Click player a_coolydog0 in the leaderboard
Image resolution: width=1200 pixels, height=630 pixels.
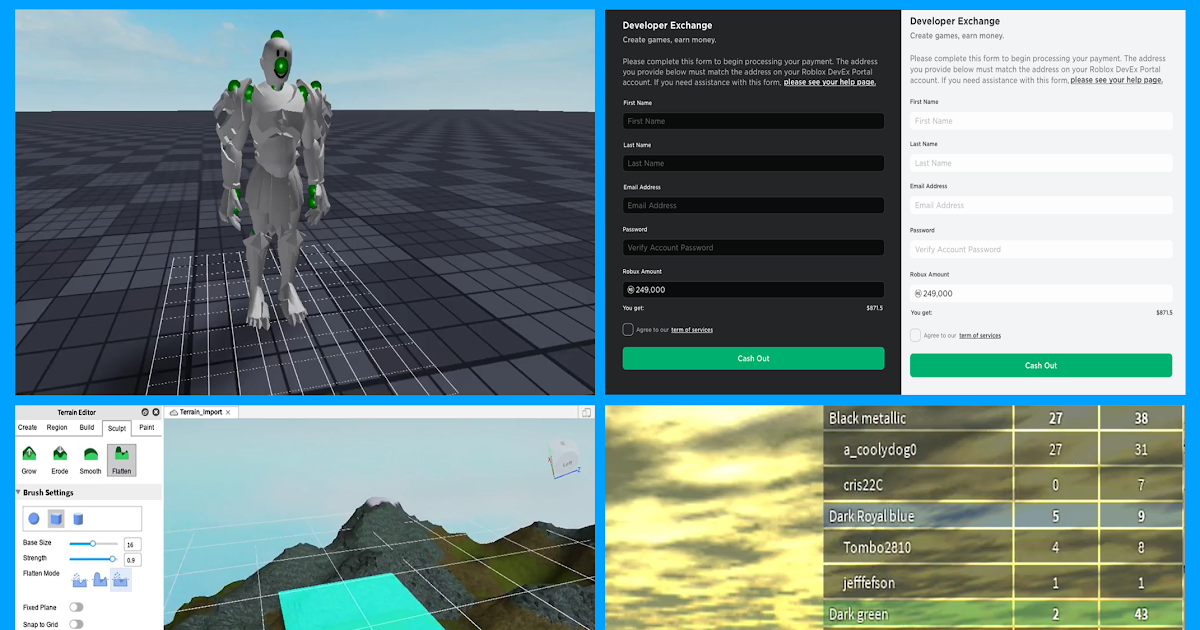(x=1004, y=450)
